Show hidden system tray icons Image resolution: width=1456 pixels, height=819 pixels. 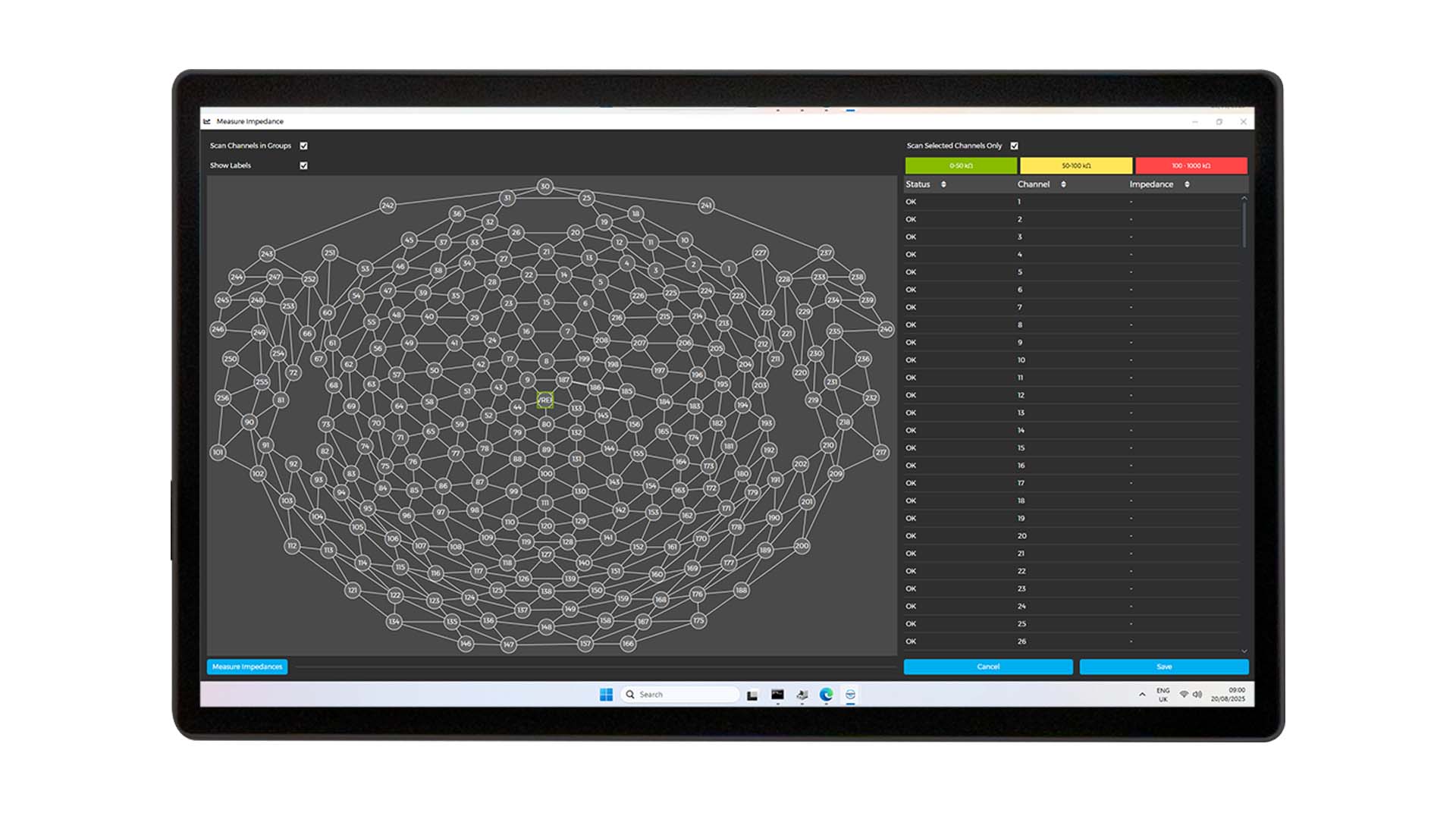pyautogui.click(x=1142, y=695)
